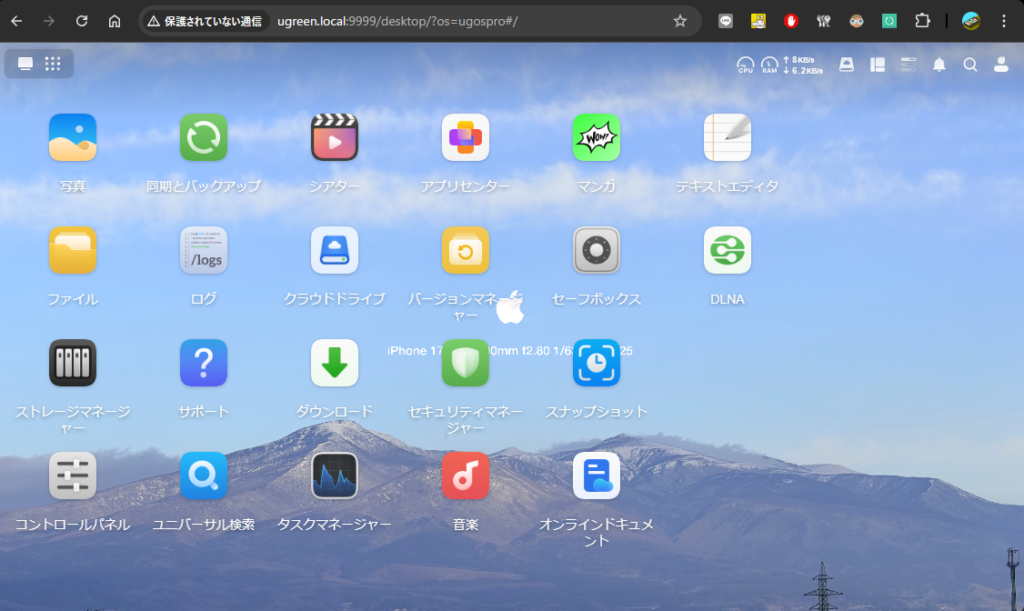Switch to desktop view in top-left toggle
This screenshot has width=1024, height=611.
[25, 64]
